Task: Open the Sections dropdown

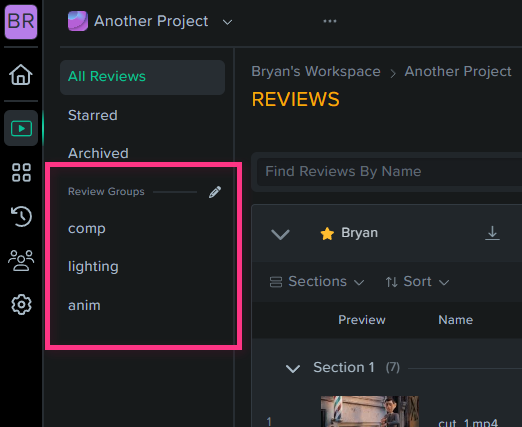Action: tap(317, 282)
